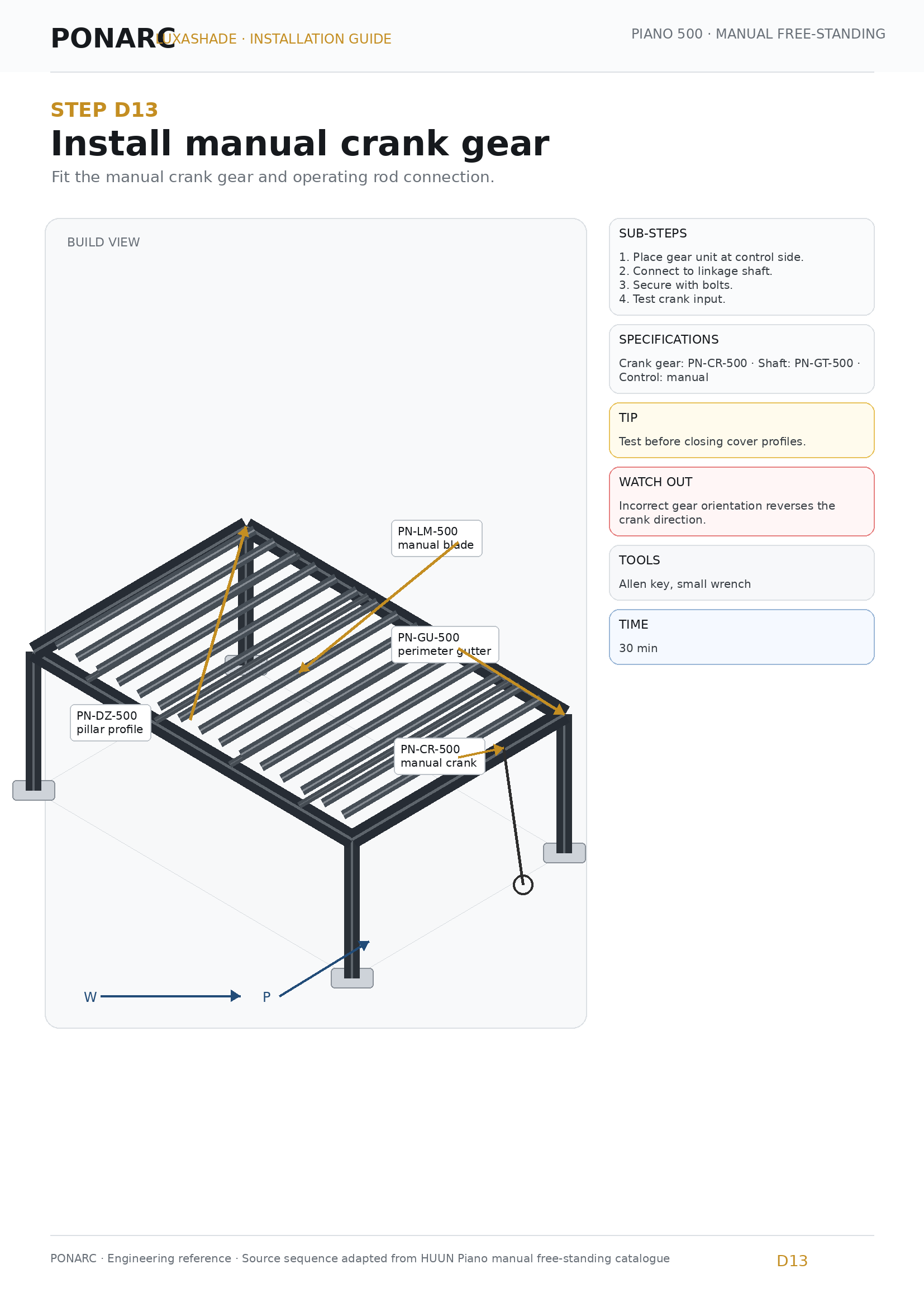Click the front pillar base plate
The width and height of the screenshot is (924, 1307).
point(352,978)
